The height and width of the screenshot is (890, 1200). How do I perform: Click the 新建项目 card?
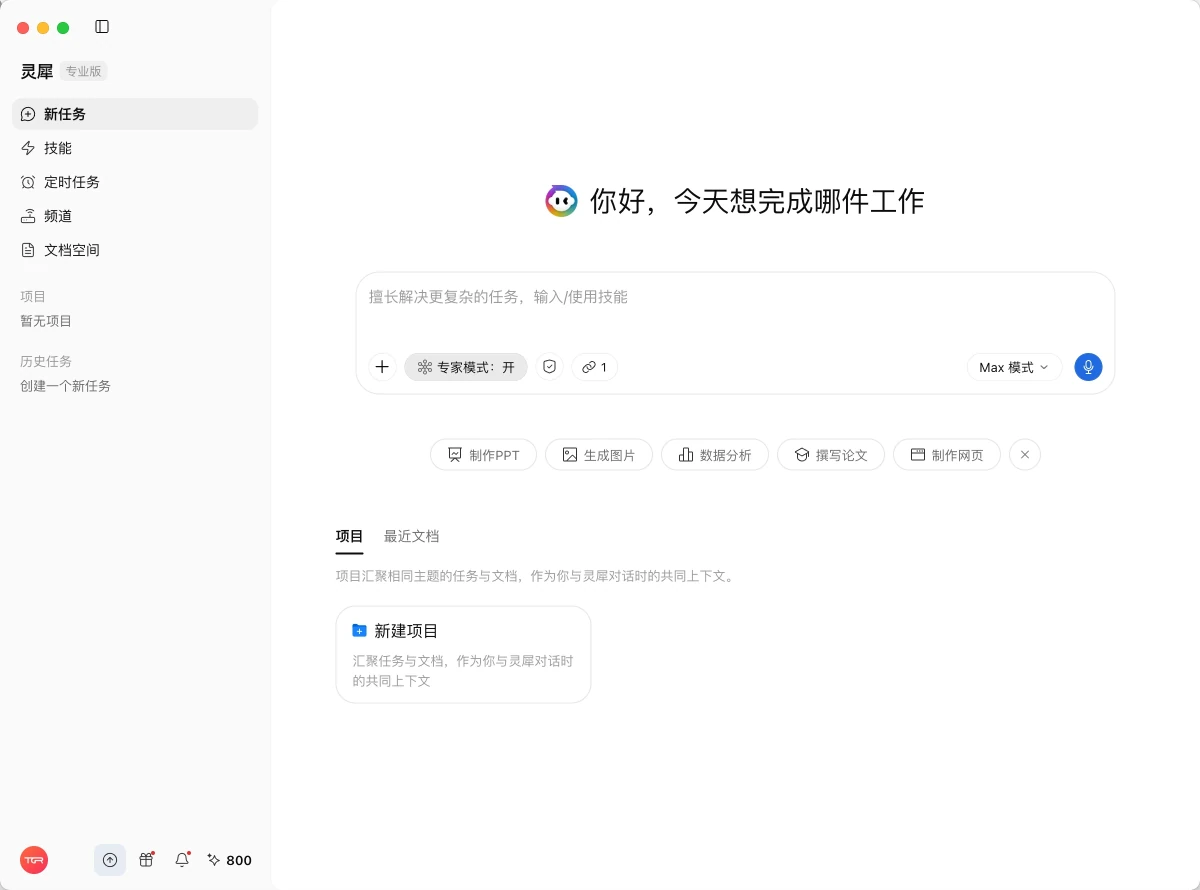(x=463, y=654)
